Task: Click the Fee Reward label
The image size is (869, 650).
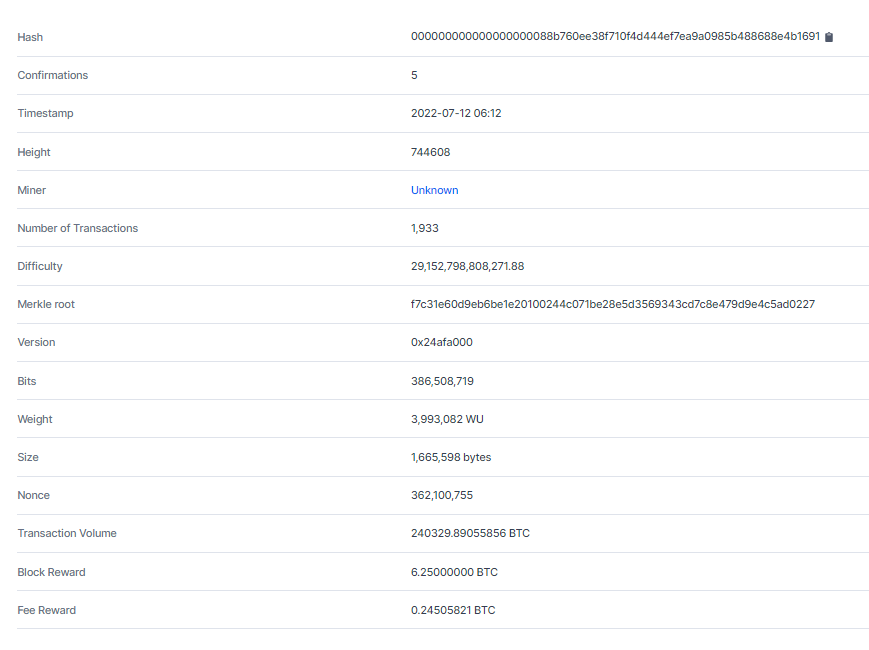Action: [x=47, y=610]
